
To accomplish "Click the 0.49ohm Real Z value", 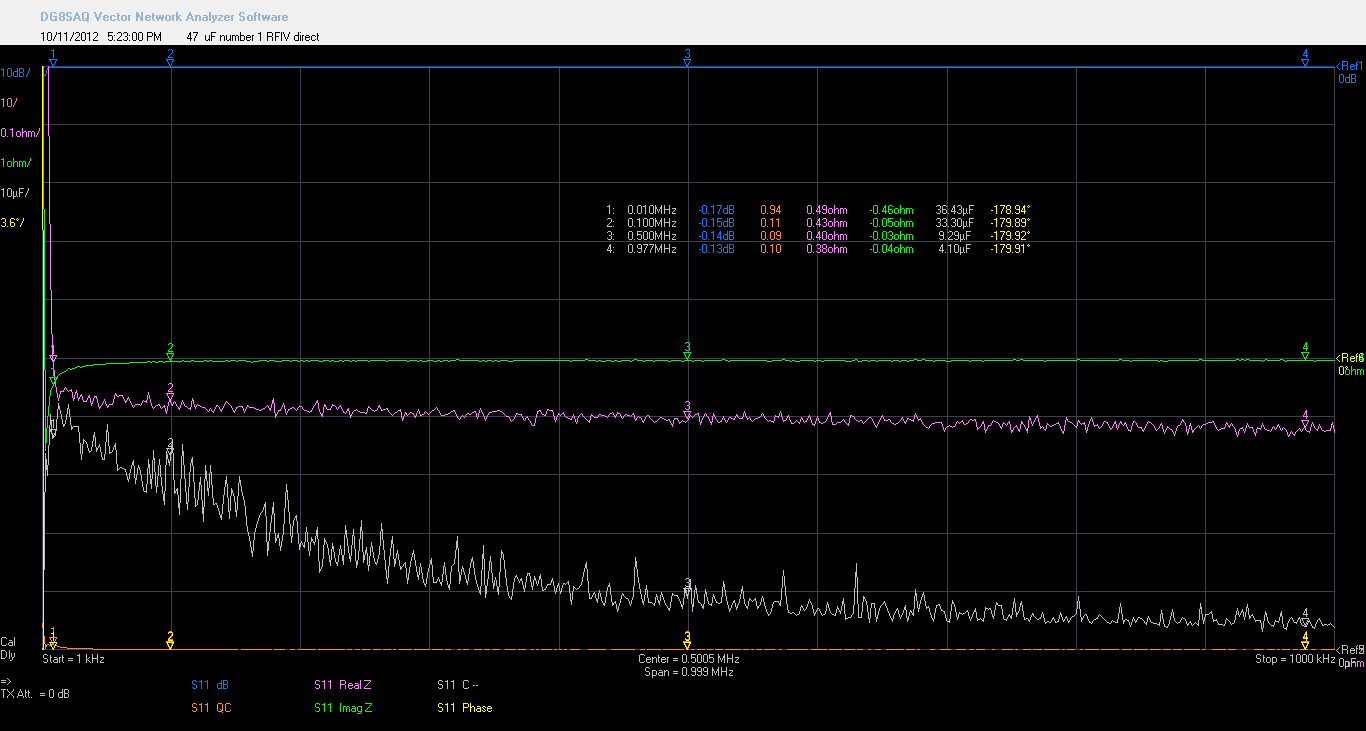I will (x=827, y=210).
